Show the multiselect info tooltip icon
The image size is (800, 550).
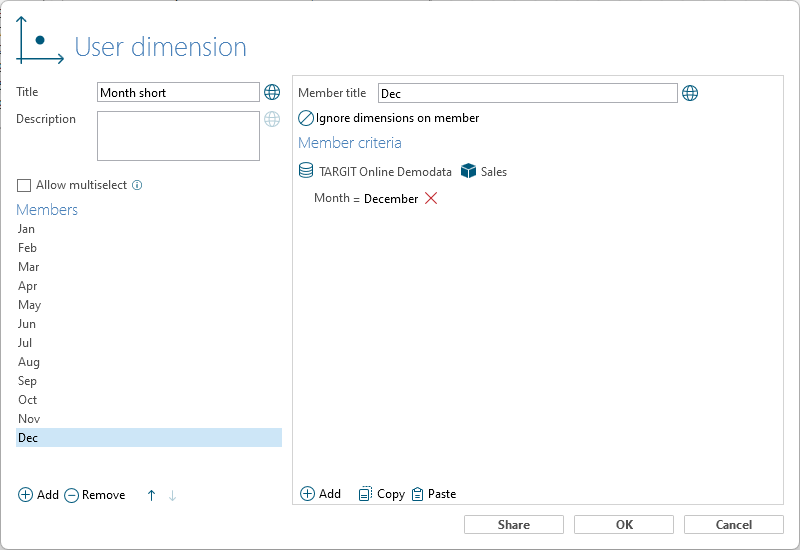[137, 185]
